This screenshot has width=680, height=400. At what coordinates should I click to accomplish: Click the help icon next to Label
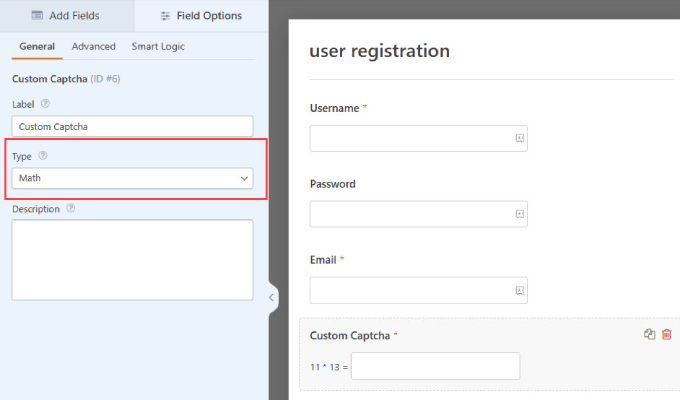point(45,103)
